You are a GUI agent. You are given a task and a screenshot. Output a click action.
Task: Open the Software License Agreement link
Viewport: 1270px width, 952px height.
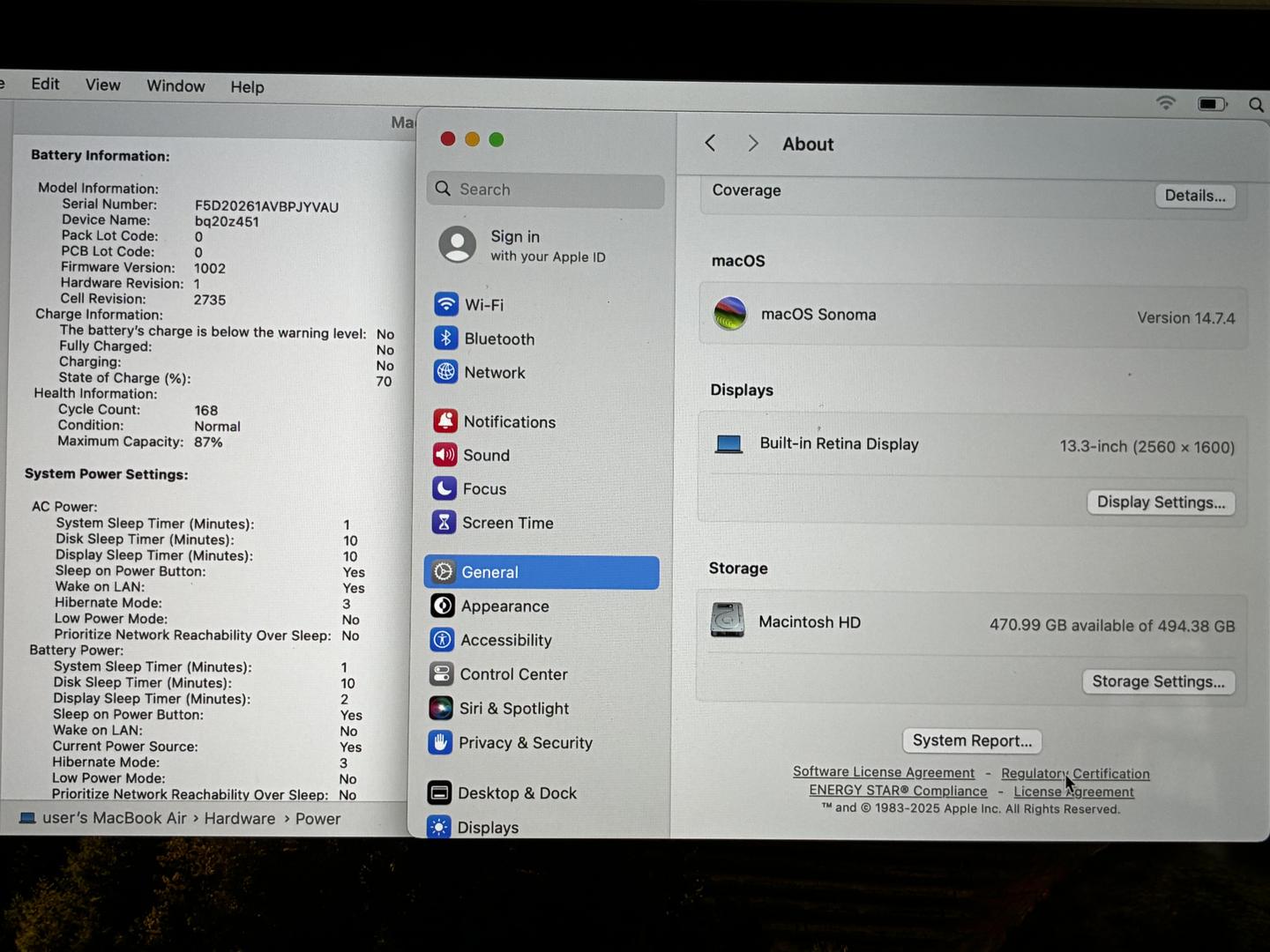[x=884, y=772]
